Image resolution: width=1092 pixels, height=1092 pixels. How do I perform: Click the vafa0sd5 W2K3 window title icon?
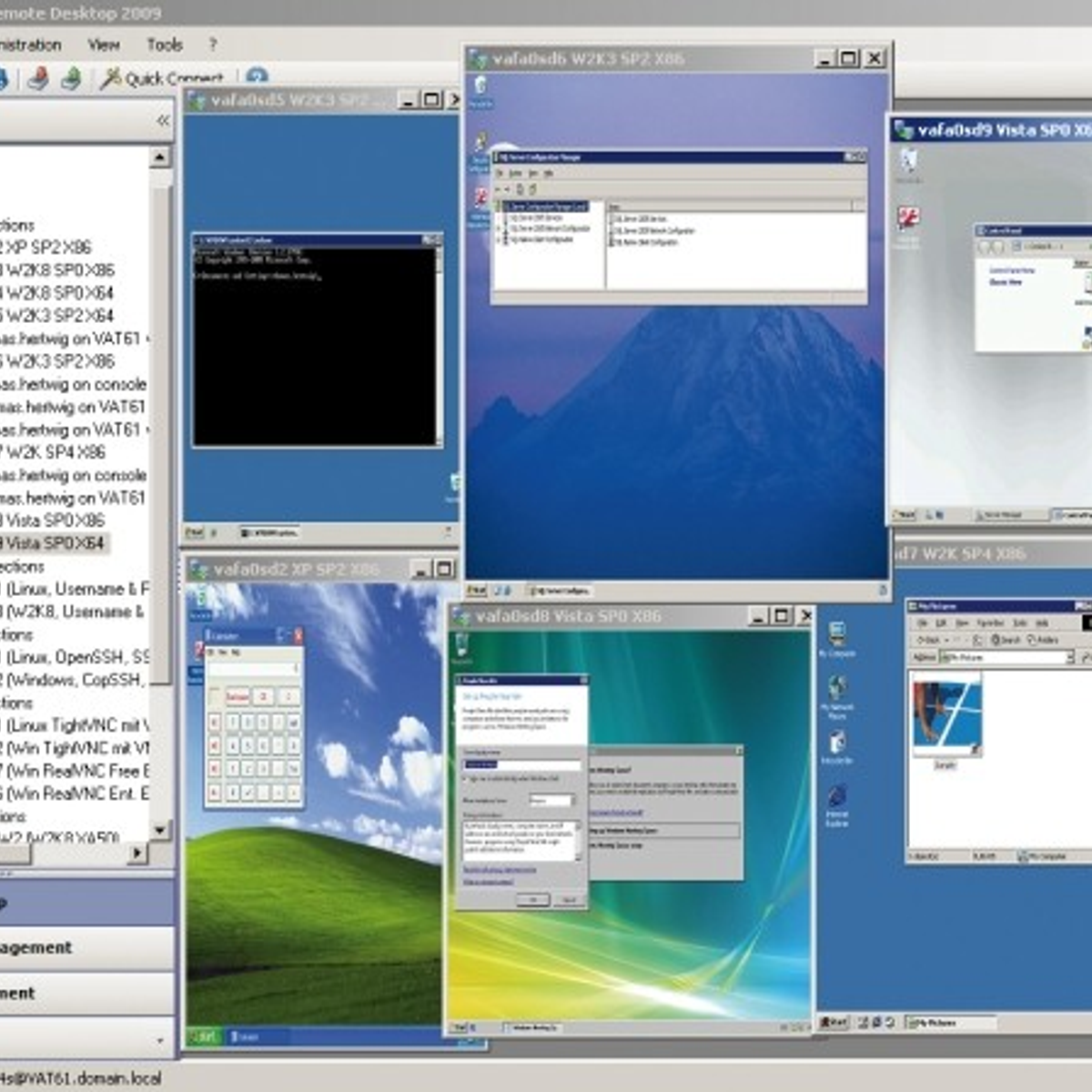pyautogui.click(x=196, y=100)
